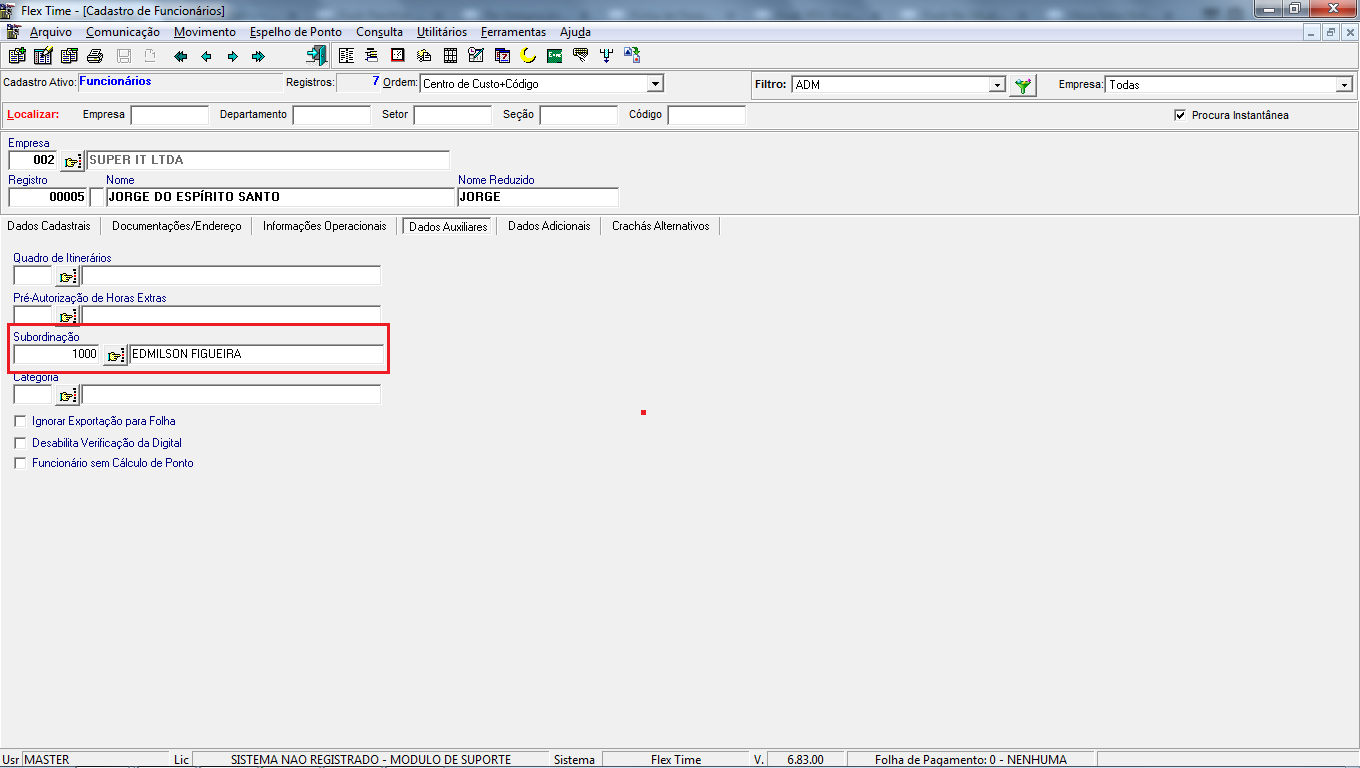1360x768 pixels.
Task: Go to previous record with single left arrow
Action: pos(207,56)
